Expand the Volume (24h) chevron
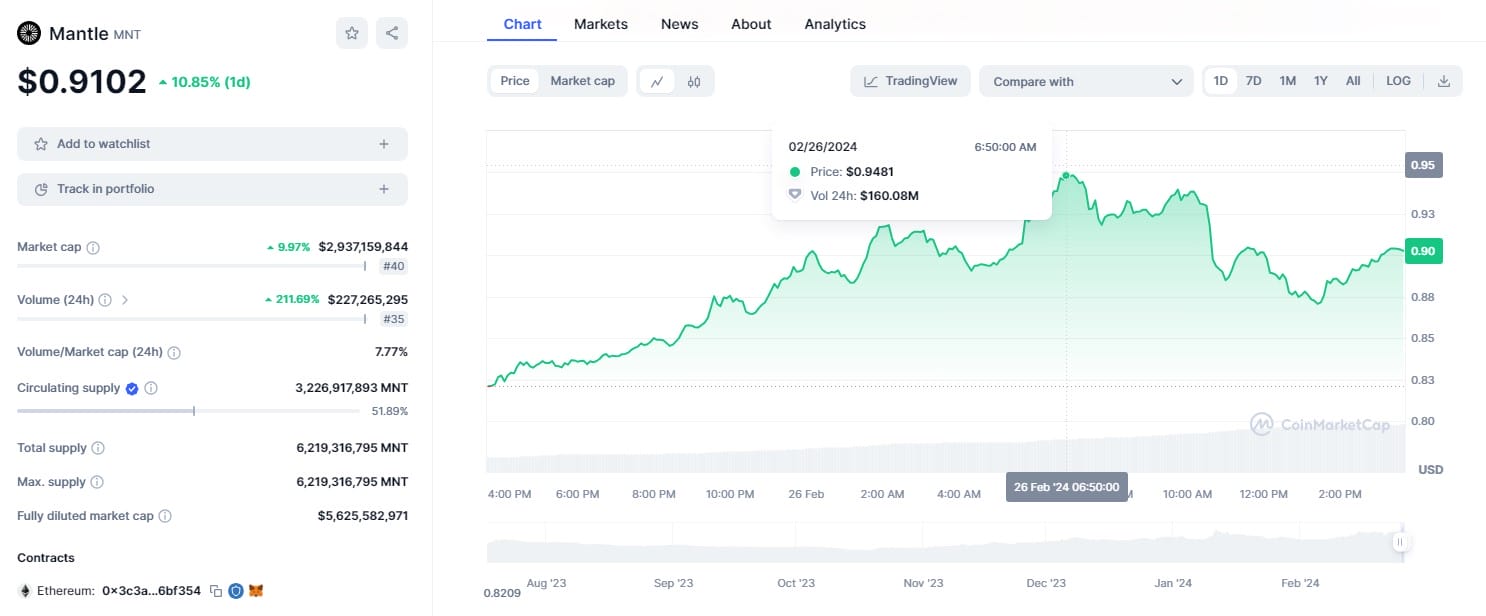Viewport: 1486px width, 616px height. click(x=125, y=299)
